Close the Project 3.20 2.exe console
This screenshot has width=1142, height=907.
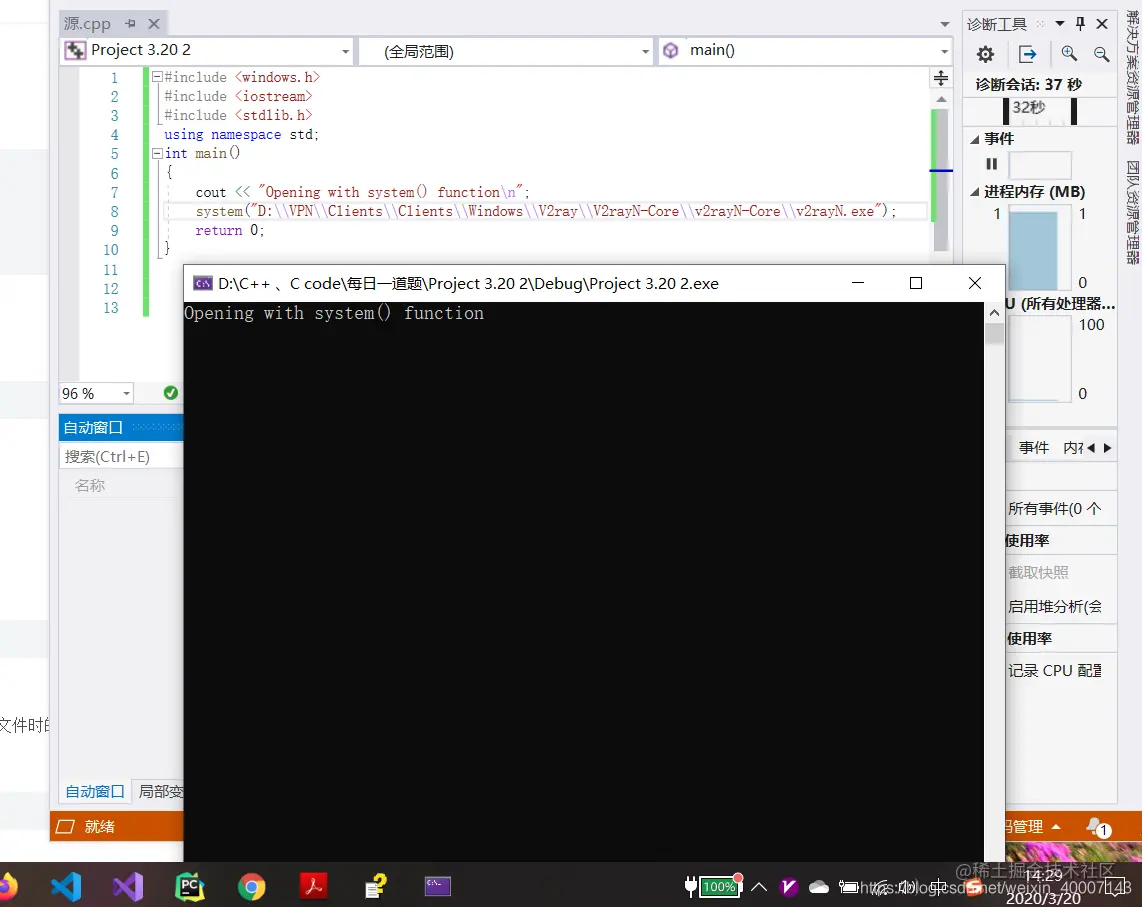974,283
